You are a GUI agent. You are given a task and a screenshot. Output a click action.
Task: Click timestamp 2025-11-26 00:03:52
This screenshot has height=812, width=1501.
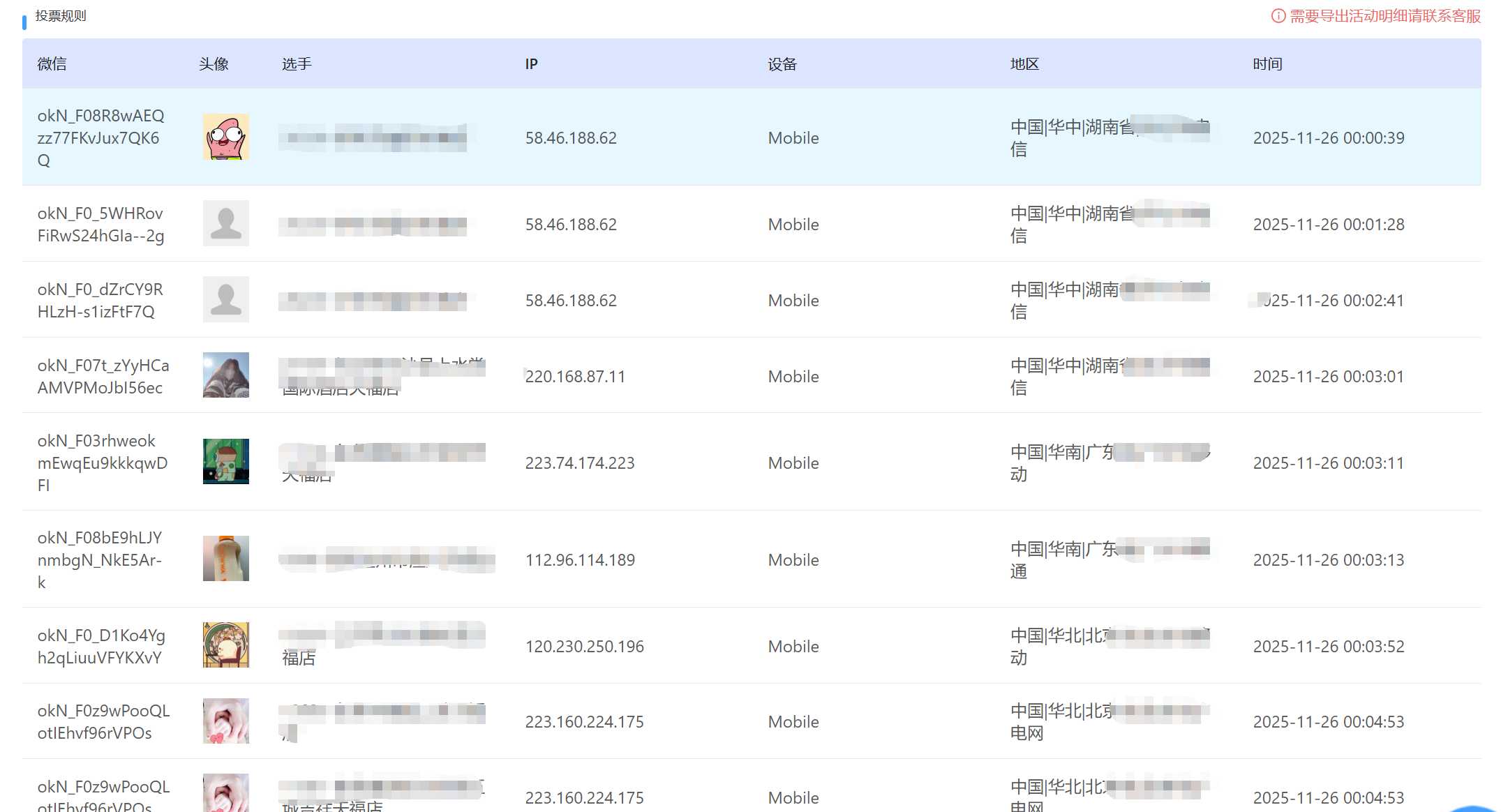(x=1328, y=647)
